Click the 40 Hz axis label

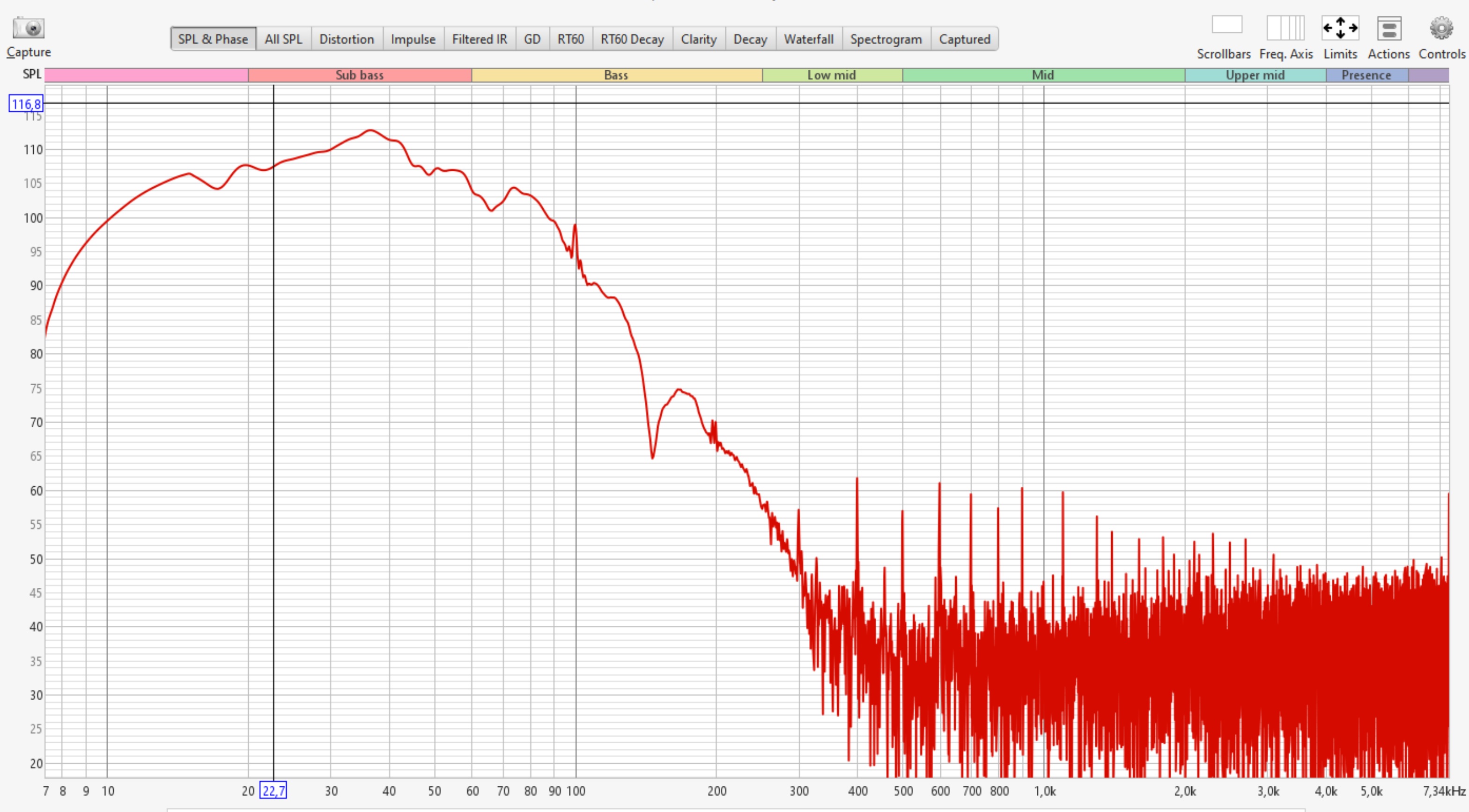(389, 791)
